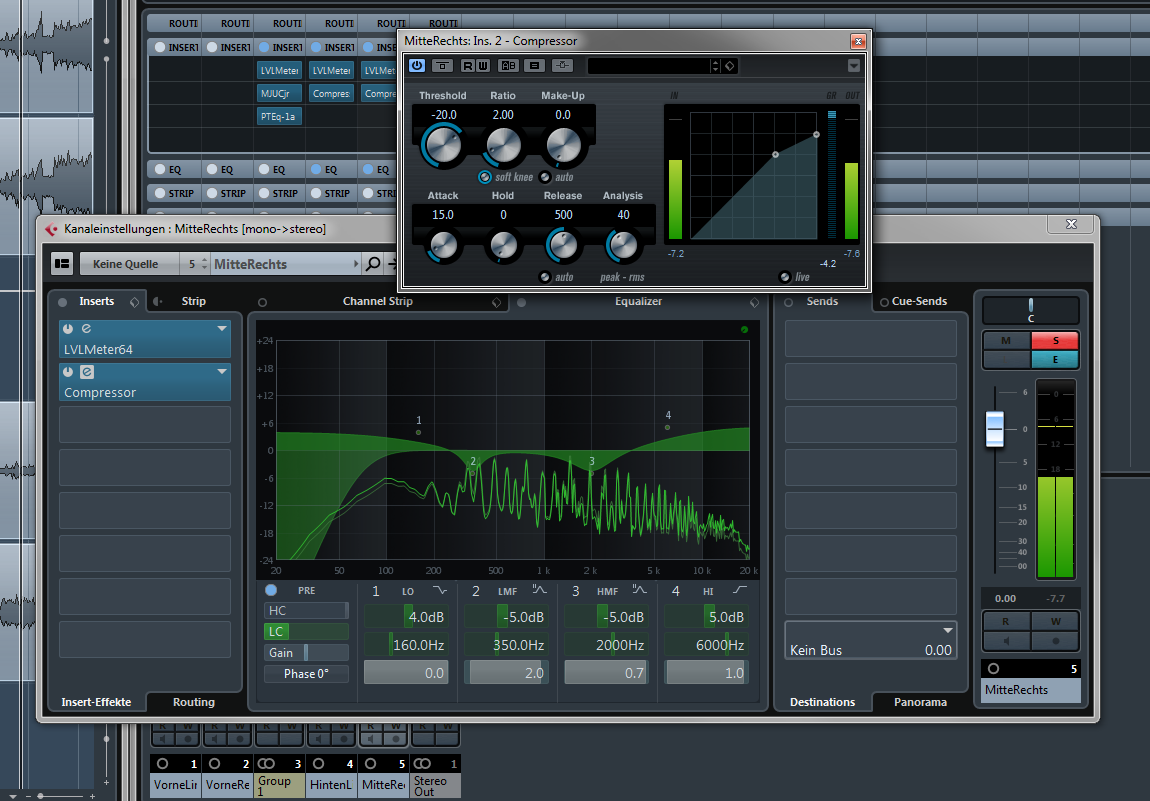The height and width of the screenshot is (801, 1150).
Task: Click the Write automation W button in channel fader section
Action: 1055,621
